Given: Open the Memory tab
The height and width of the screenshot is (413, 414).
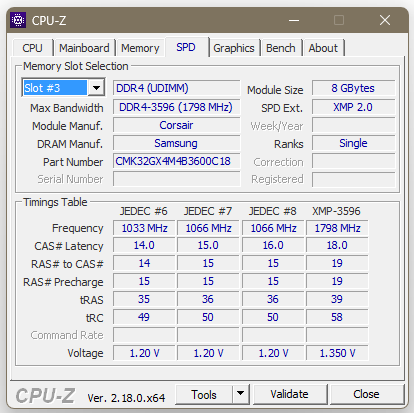Looking at the screenshot, I should tap(140, 48).
